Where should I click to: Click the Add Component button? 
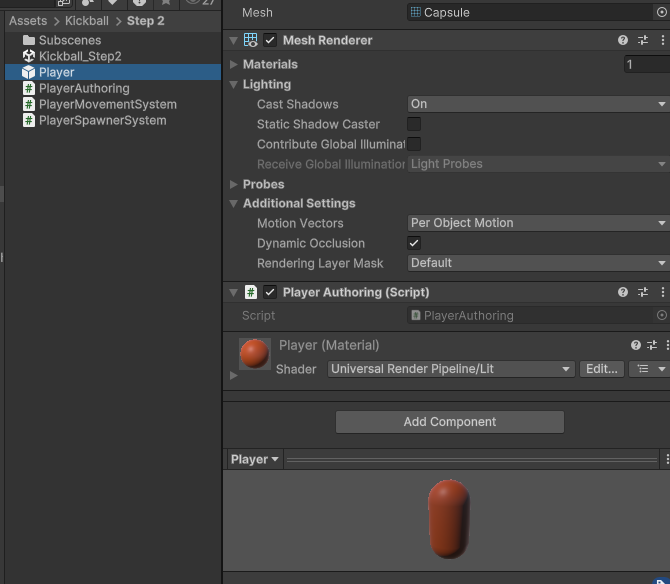pos(450,422)
